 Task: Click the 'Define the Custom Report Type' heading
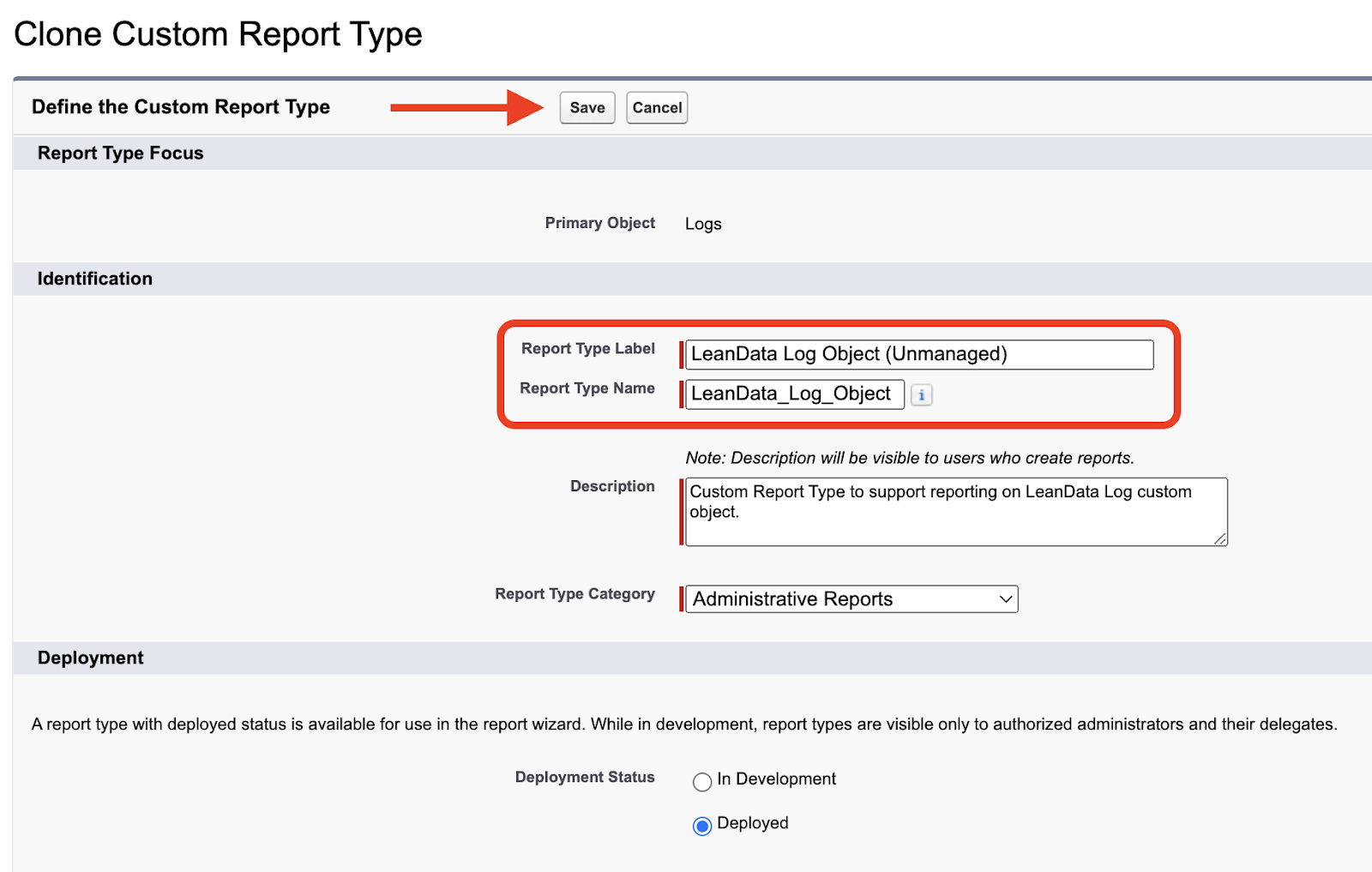click(181, 107)
